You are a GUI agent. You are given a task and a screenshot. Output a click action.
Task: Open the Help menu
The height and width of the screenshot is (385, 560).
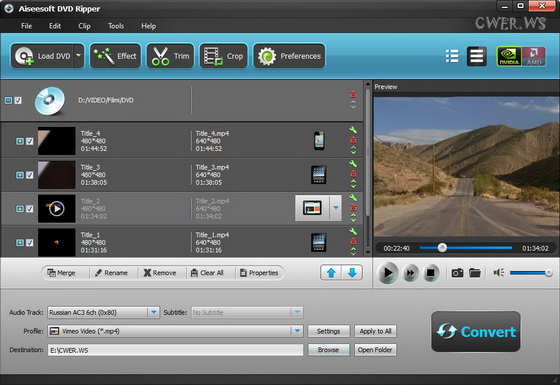click(148, 26)
